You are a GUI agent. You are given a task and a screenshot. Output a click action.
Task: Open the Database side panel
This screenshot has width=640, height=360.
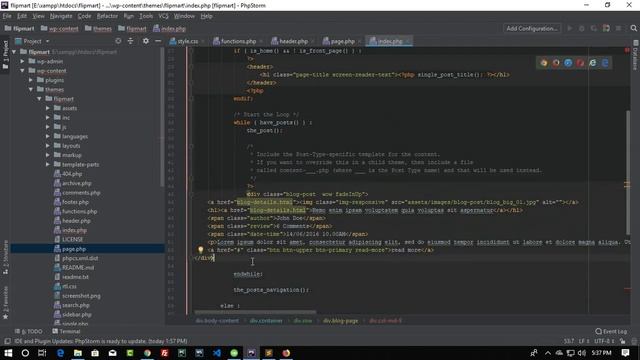coord(635,55)
